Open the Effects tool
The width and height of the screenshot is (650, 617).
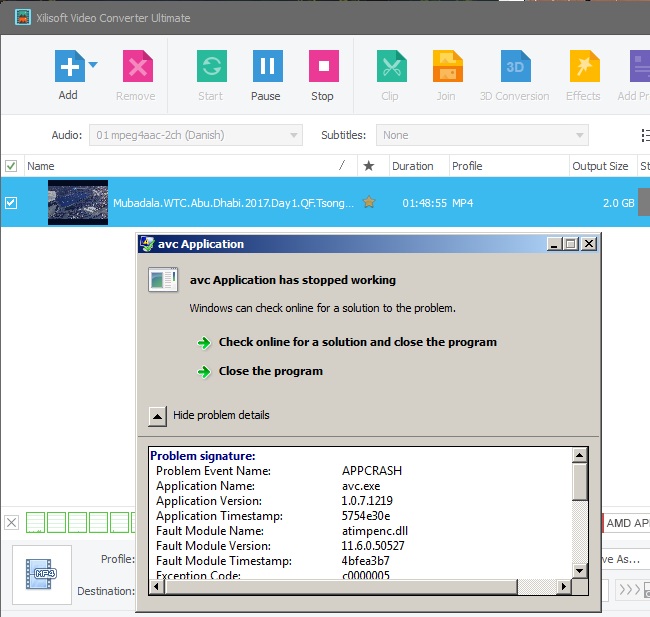[x=585, y=66]
